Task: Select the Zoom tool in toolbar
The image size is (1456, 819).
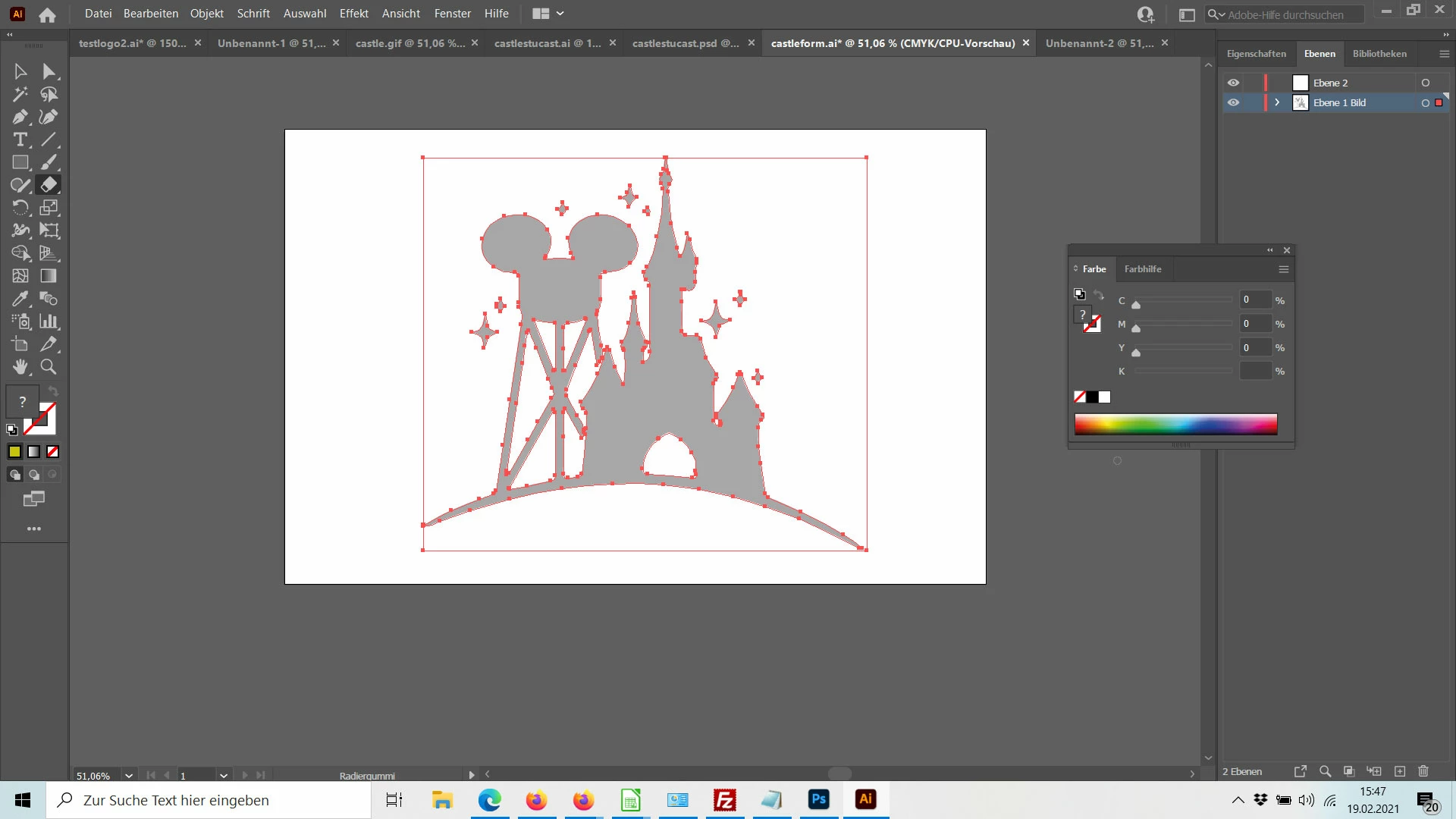Action: tap(49, 367)
